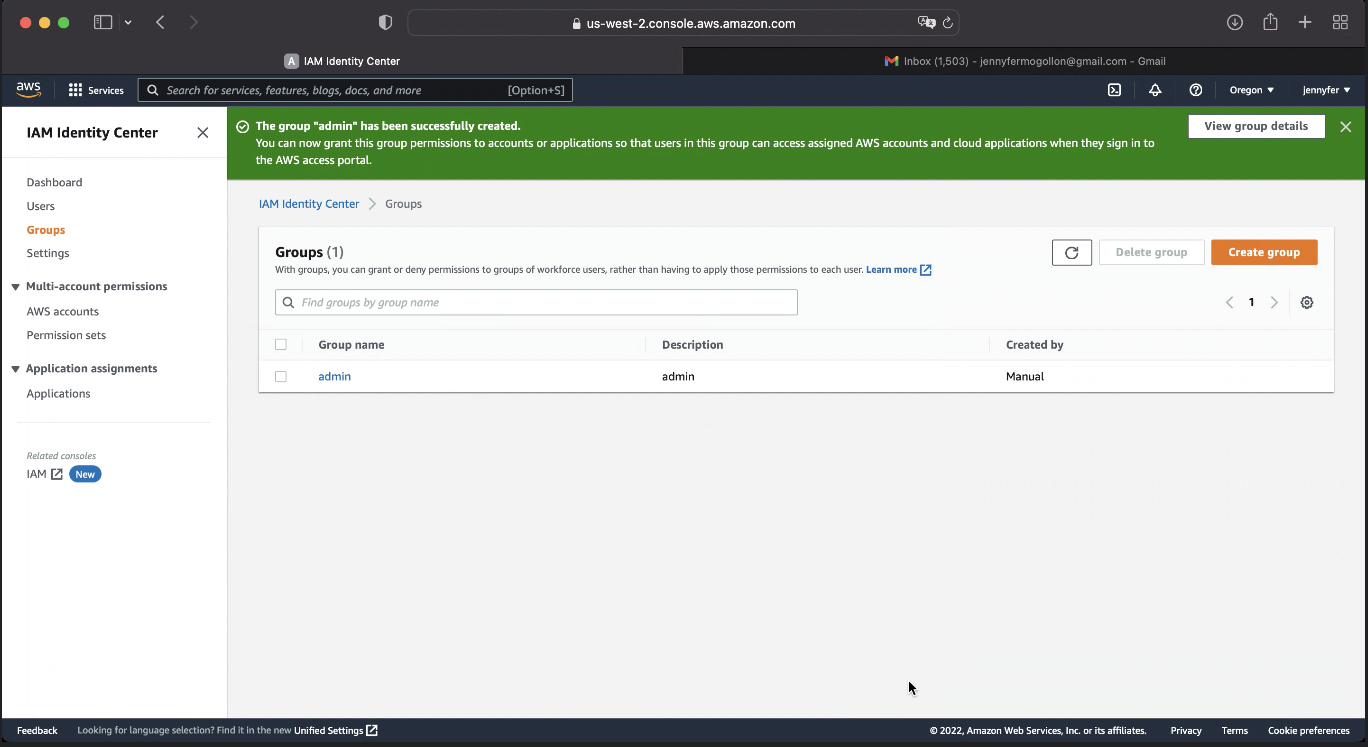Focus the AWS services search bar
This screenshot has height=747, width=1368.
pos(355,90)
